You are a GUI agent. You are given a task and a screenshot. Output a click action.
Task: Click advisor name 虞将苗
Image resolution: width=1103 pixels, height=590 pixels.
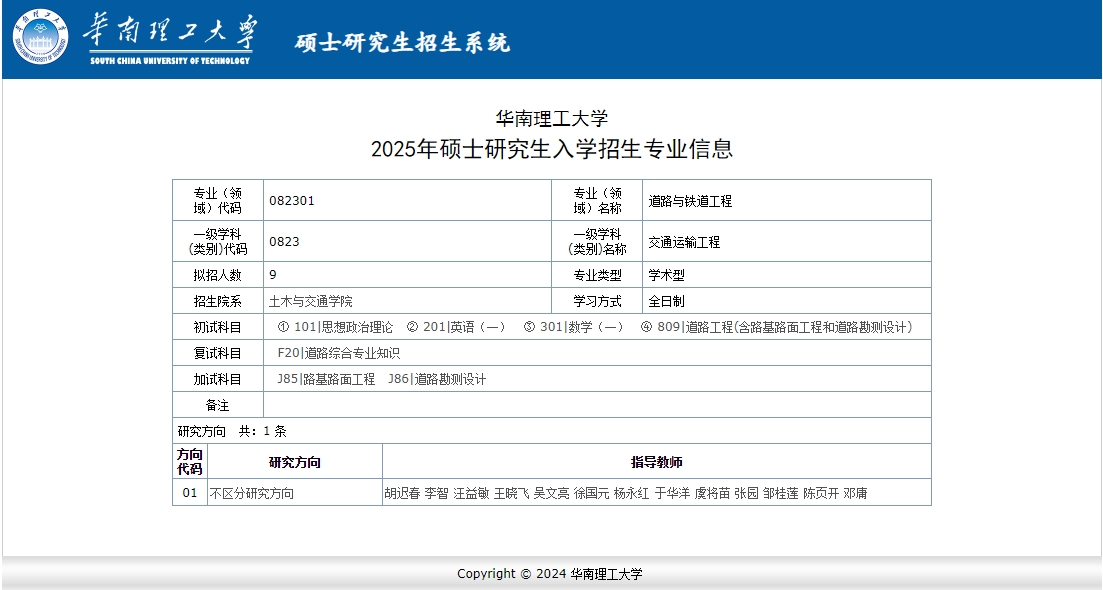click(x=713, y=493)
